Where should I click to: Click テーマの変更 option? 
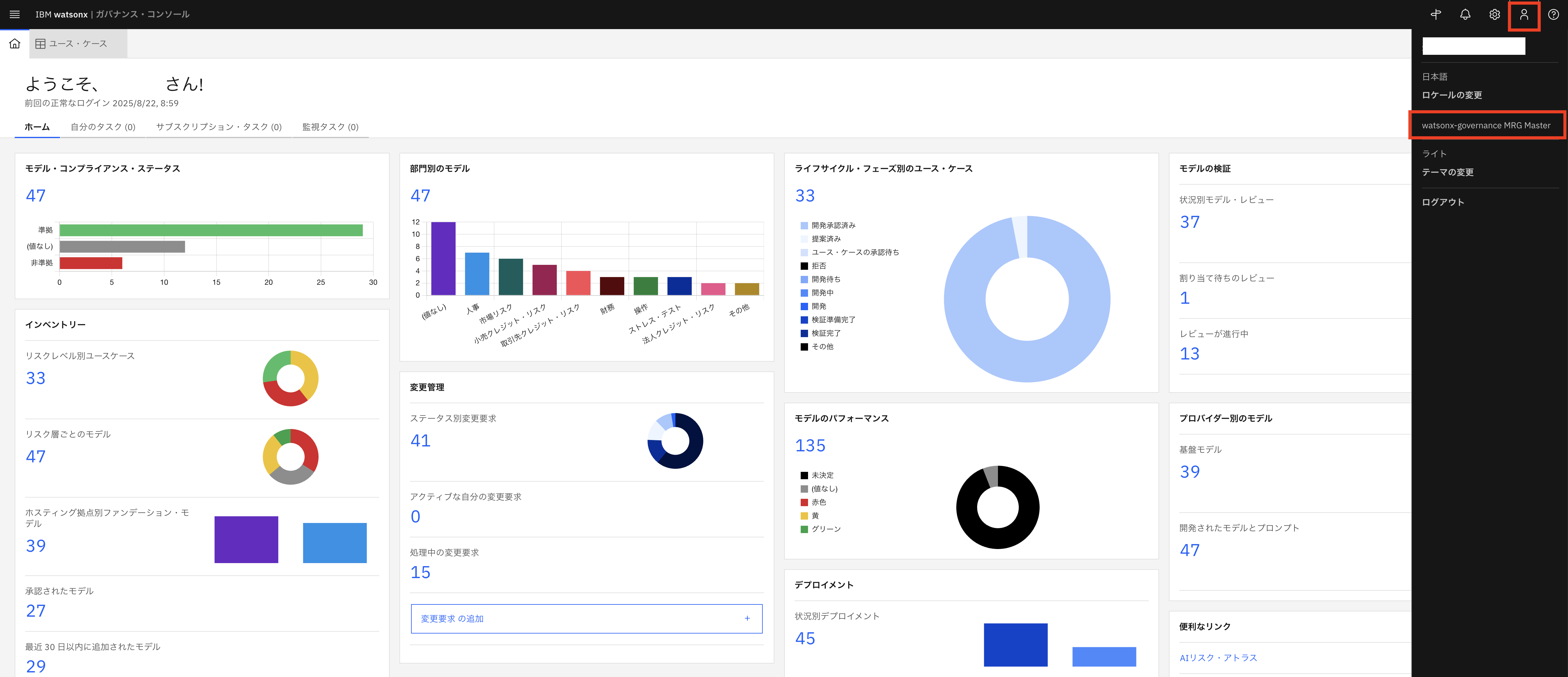1448,172
